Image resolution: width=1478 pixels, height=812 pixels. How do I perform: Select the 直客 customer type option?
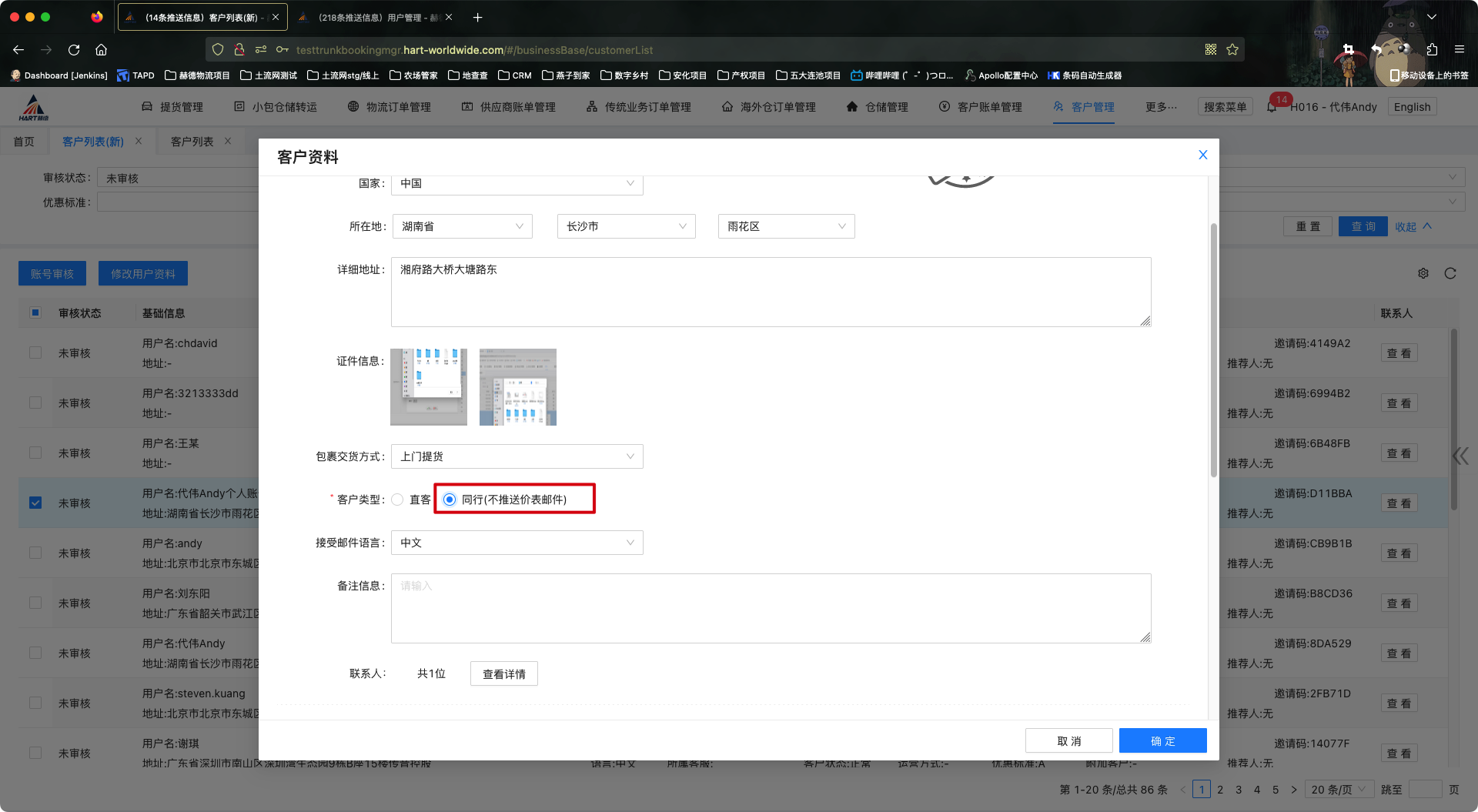[397, 499]
